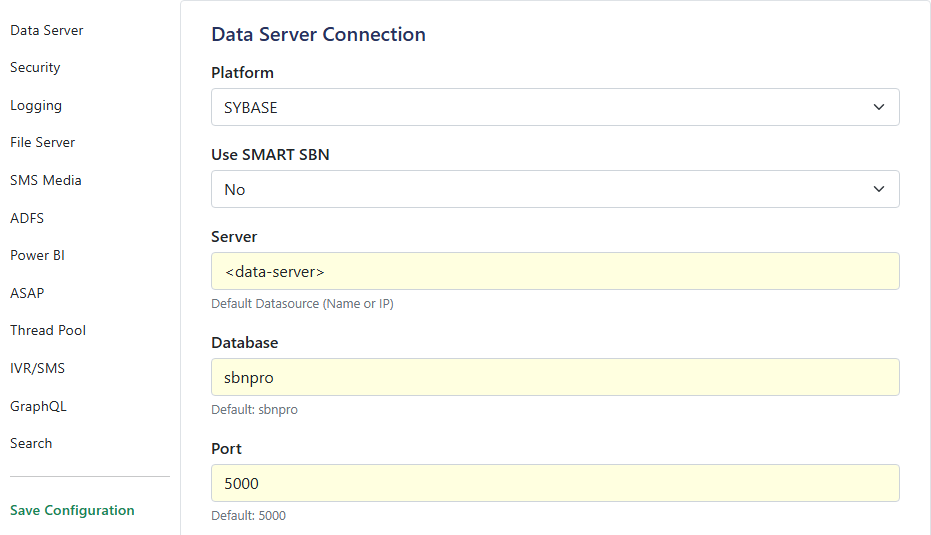Go to IVR/SMS section
The image size is (931, 535).
click(x=37, y=368)
